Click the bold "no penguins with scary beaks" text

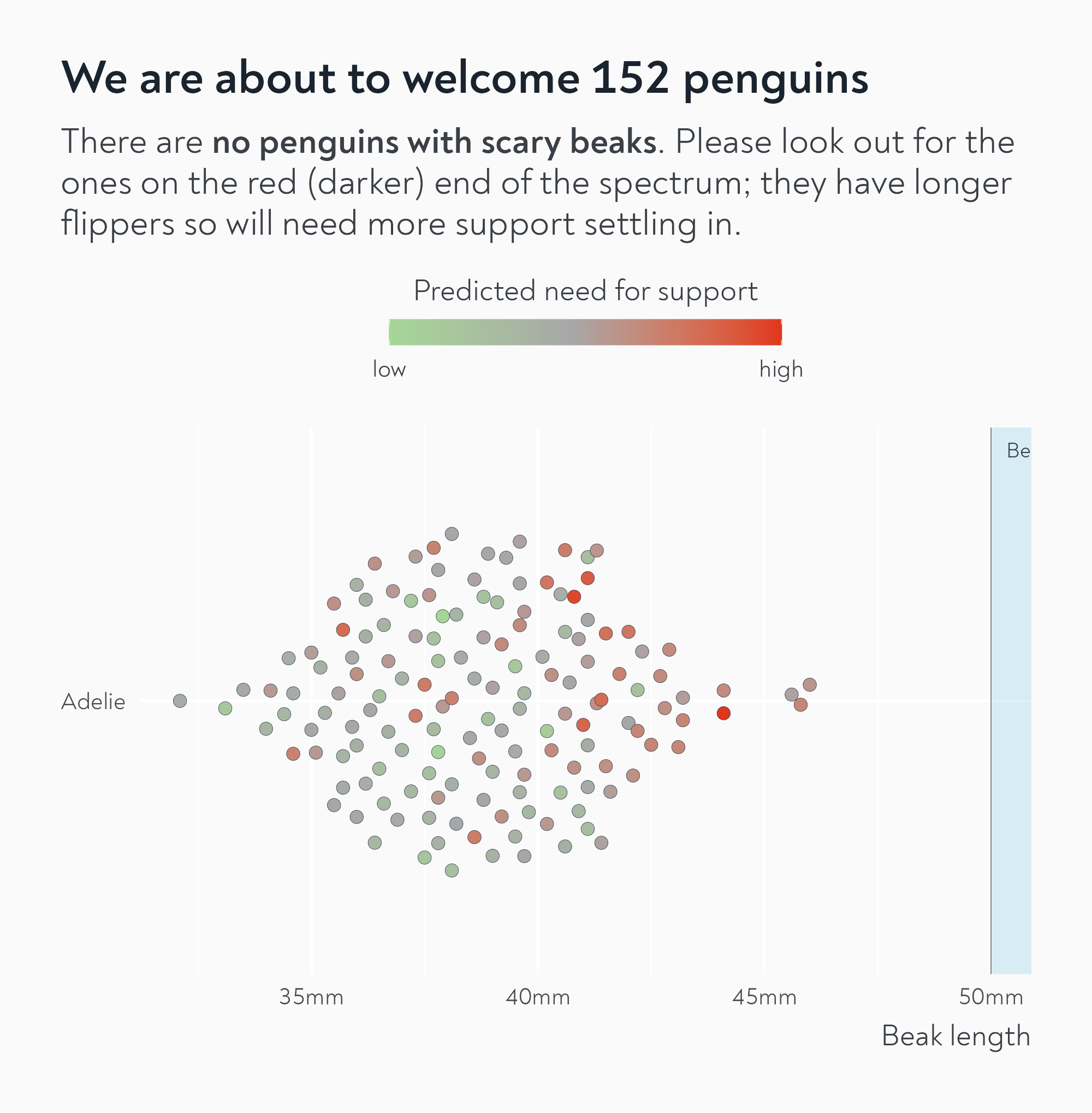pos(434,142)
